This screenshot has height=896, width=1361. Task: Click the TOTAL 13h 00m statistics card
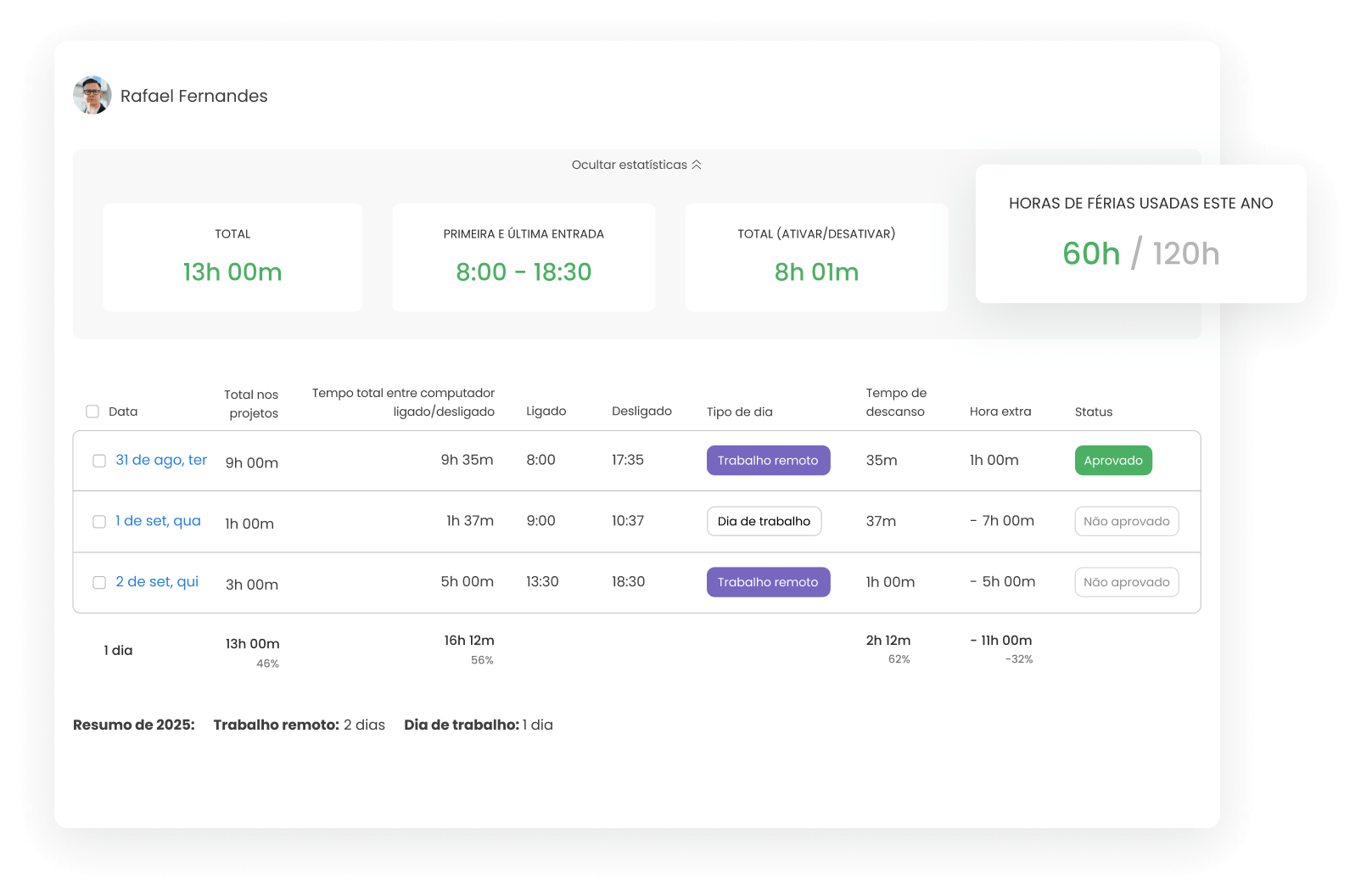232,257
